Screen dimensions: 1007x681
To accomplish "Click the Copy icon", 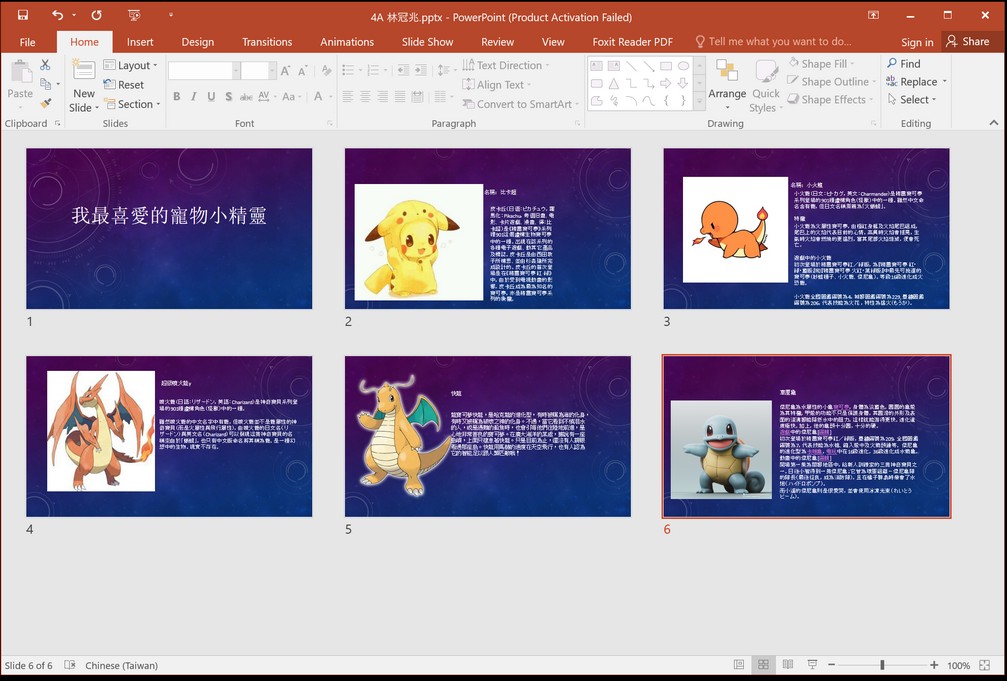I will point(46,84).
